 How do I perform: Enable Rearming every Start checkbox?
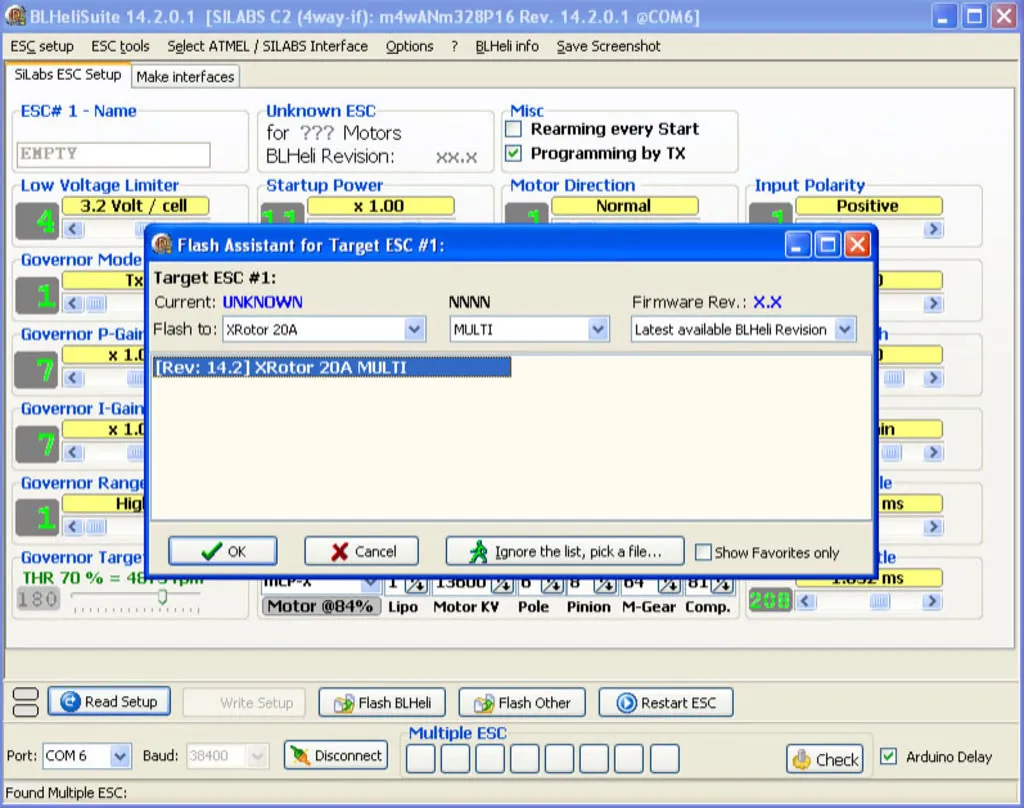point(514,129)
